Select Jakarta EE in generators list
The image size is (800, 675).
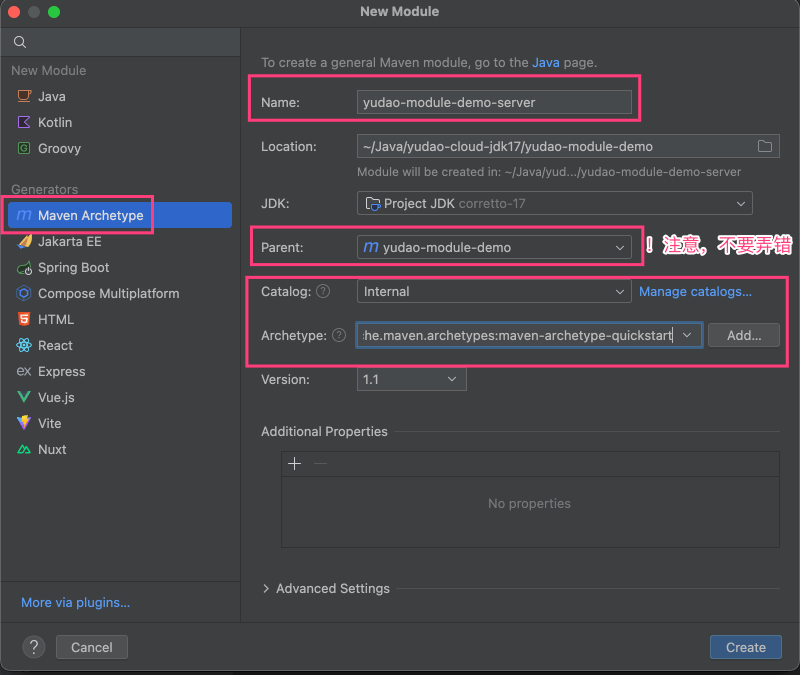click(x=69, y=242)
